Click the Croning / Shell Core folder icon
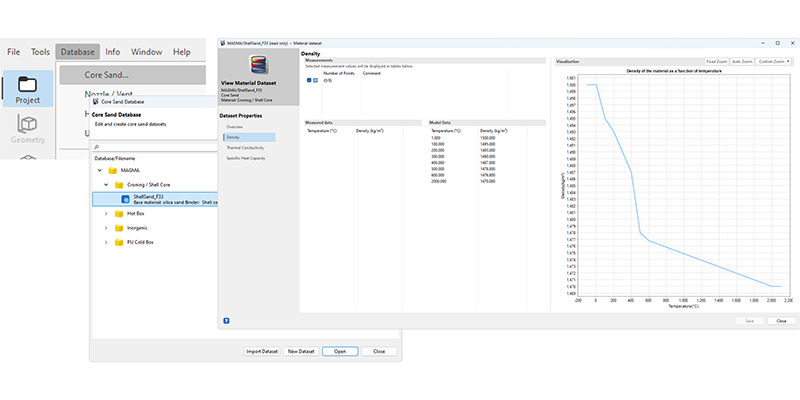Image resolution: width=800 pixels, height=400 pixels. [x=119, y=185]
